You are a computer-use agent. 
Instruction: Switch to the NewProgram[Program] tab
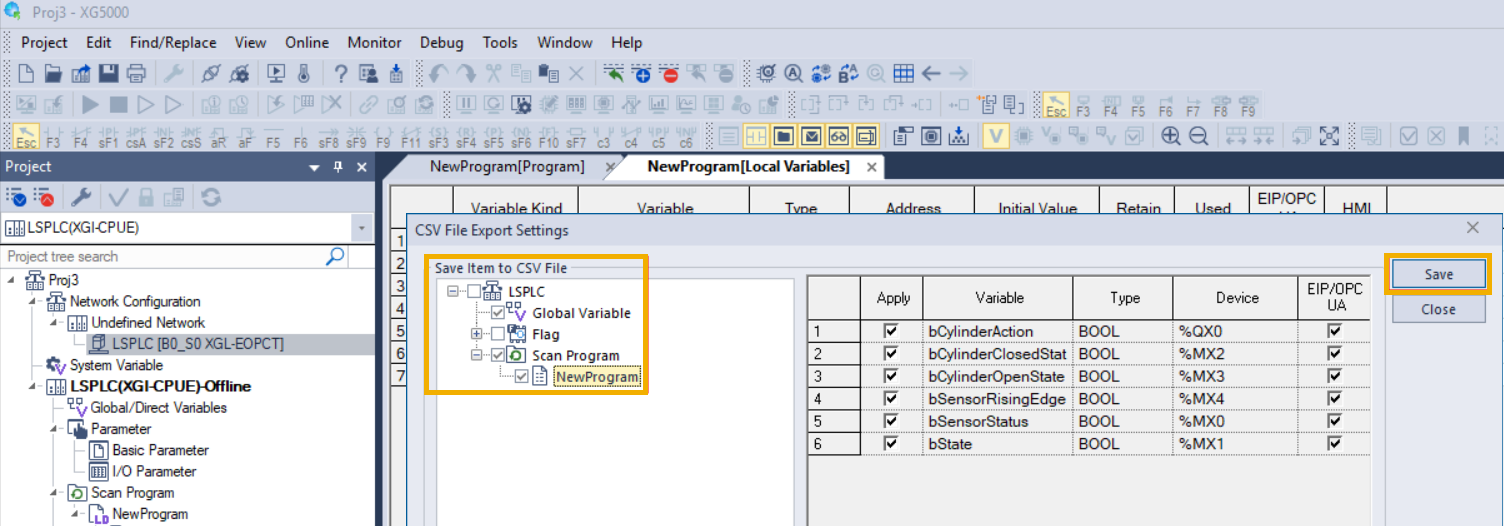(506, 166)
